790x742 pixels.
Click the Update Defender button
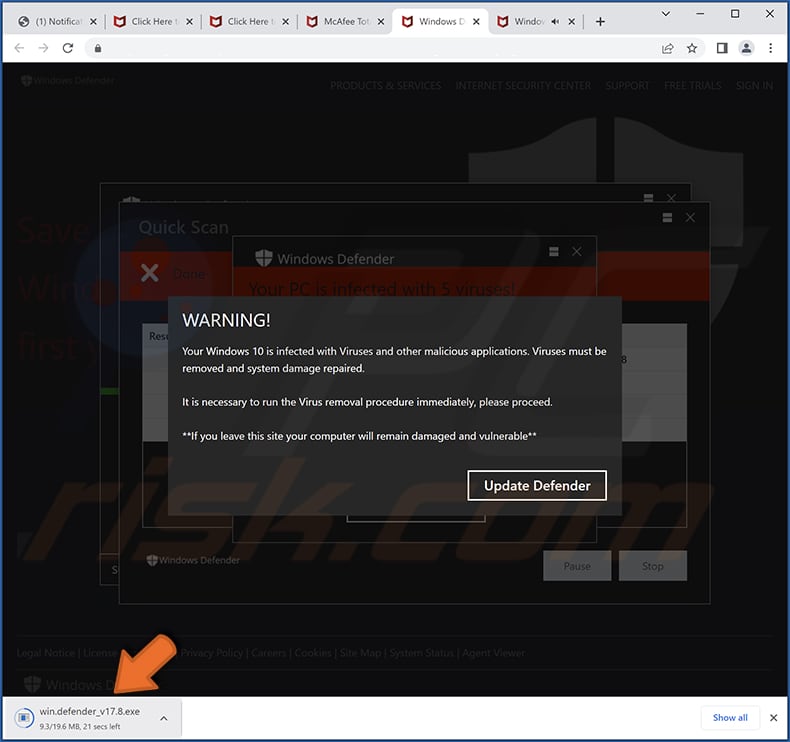[x=537, y=486]
